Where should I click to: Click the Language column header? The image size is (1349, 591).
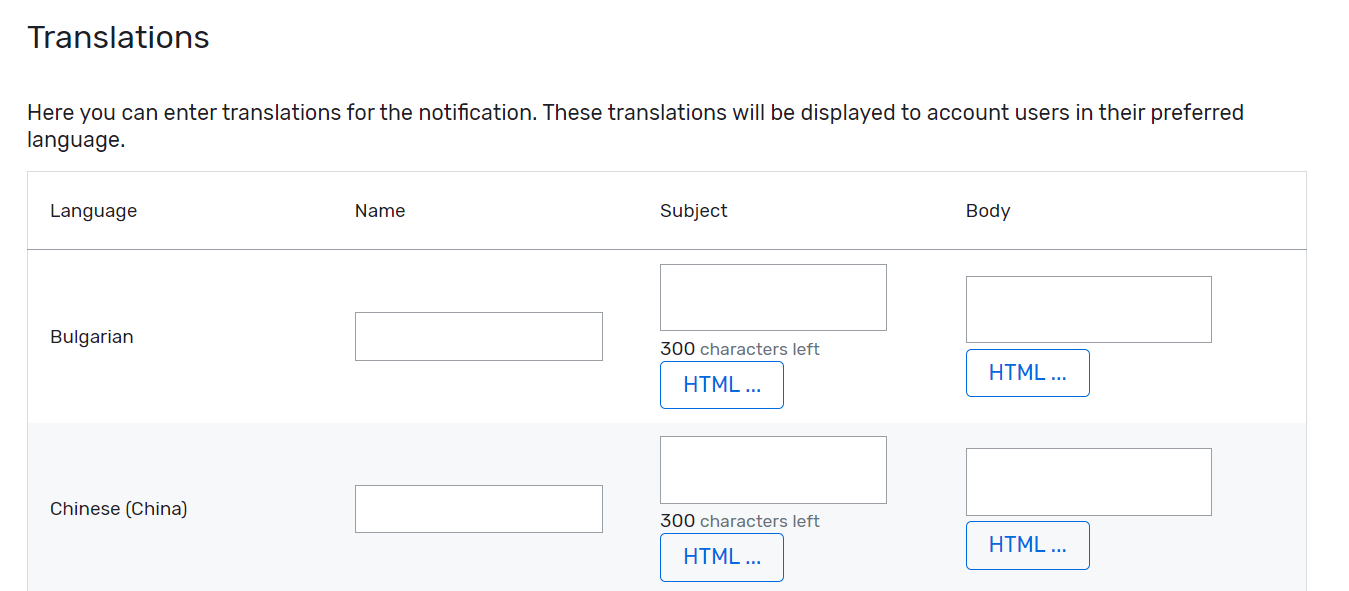coord(93,210)
